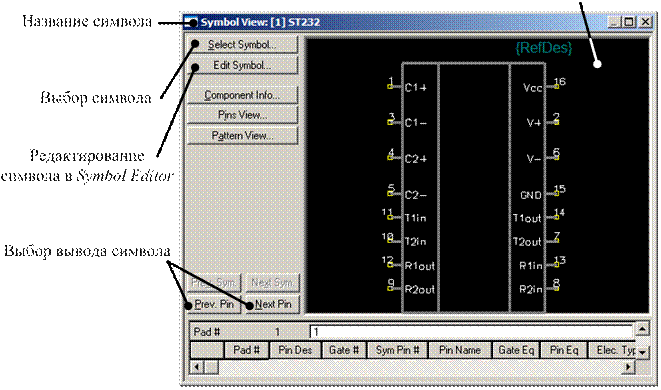Select pin T1in in the symbol

point(416,218)
